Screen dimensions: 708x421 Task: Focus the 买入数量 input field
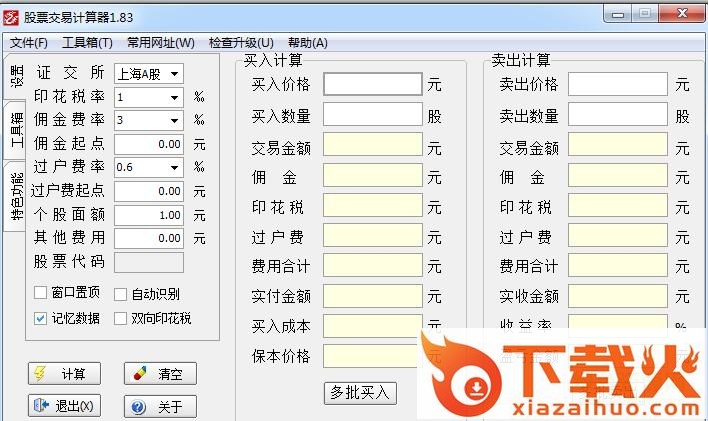coord(373,114)
